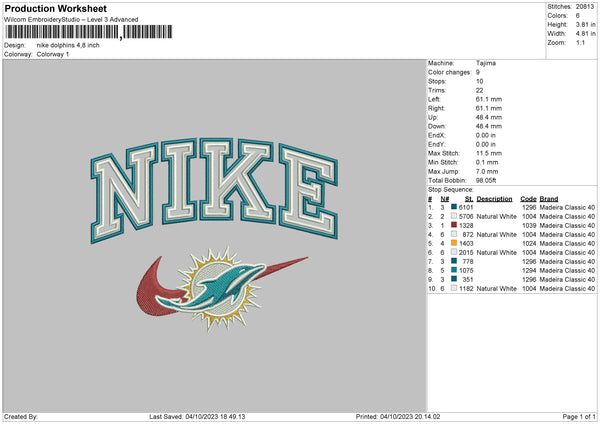Click the Min Stitch value 0.1 mm

coord(487,162)
